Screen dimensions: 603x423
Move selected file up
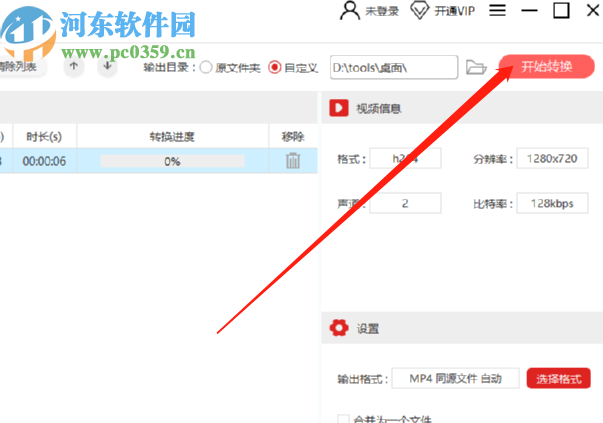74,66
